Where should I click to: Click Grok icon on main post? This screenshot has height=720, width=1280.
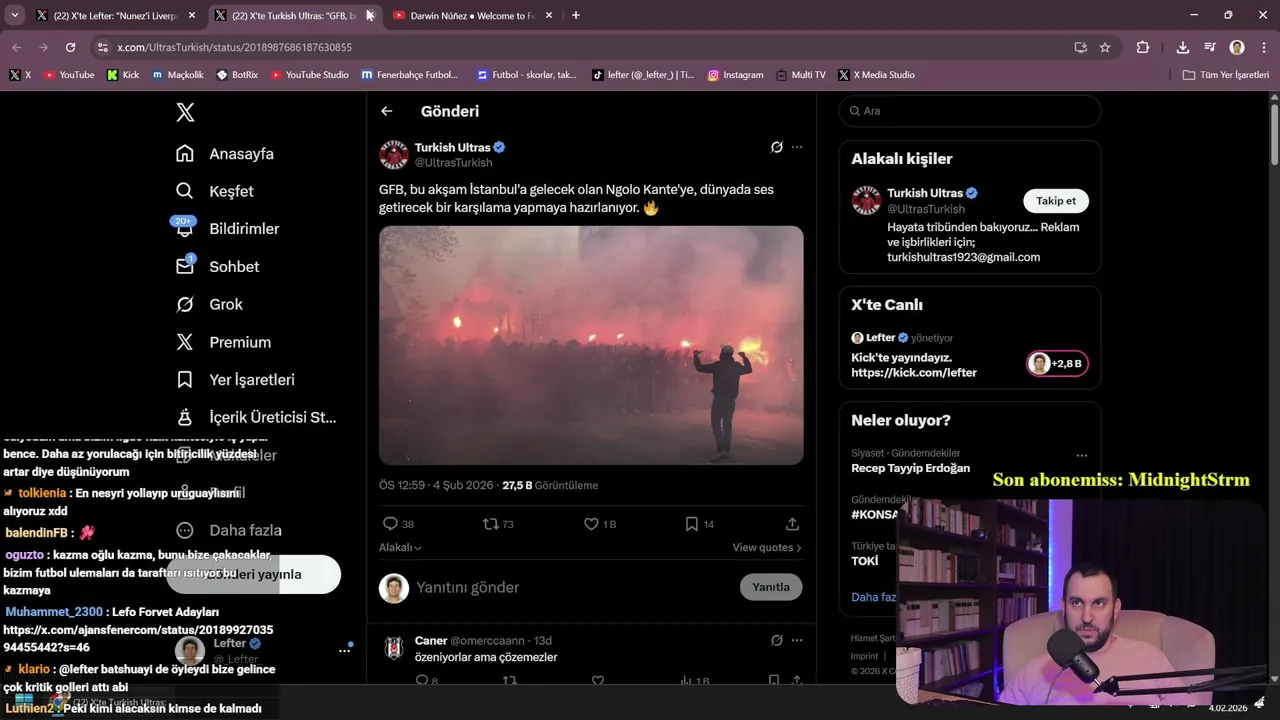click(776, 147)
